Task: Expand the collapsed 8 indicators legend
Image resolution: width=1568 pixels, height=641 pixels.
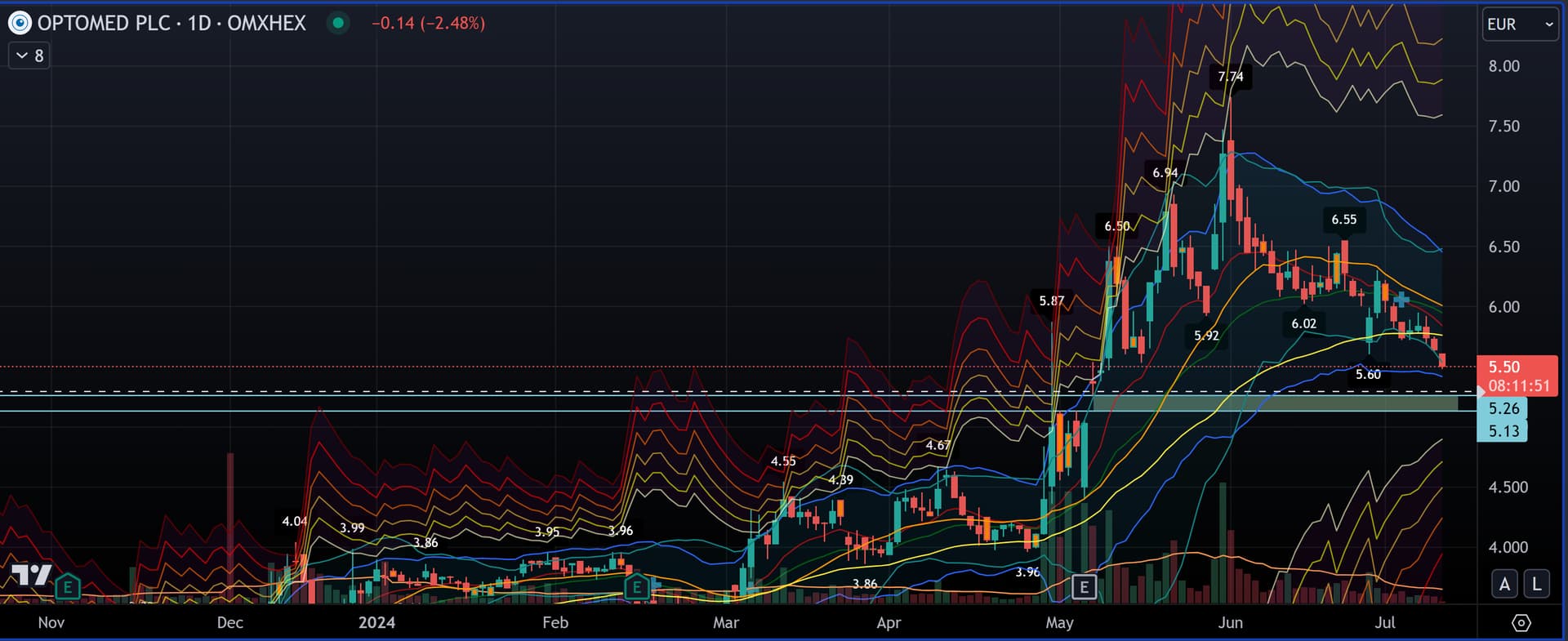Action: click(29, 56)
